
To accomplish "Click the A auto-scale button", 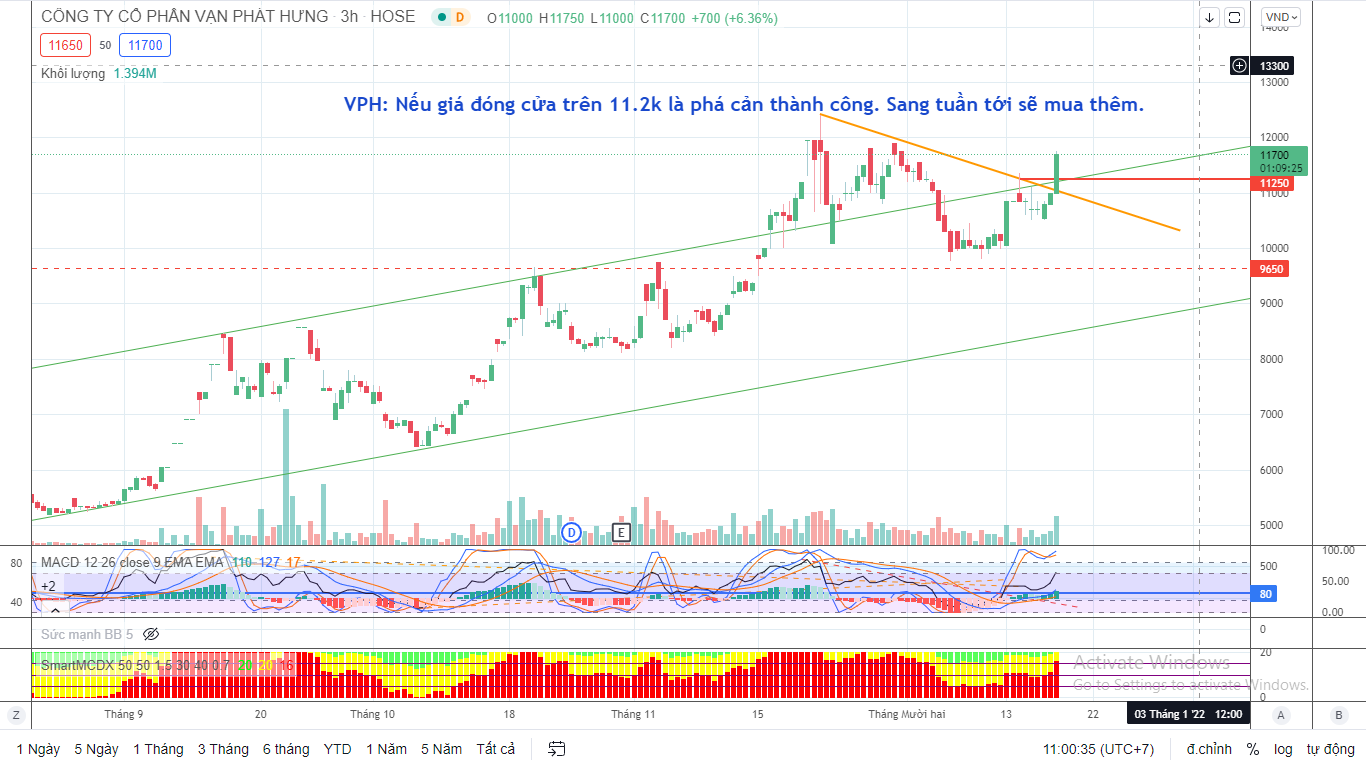I will pyautogui.click(x=1280, y=715).
